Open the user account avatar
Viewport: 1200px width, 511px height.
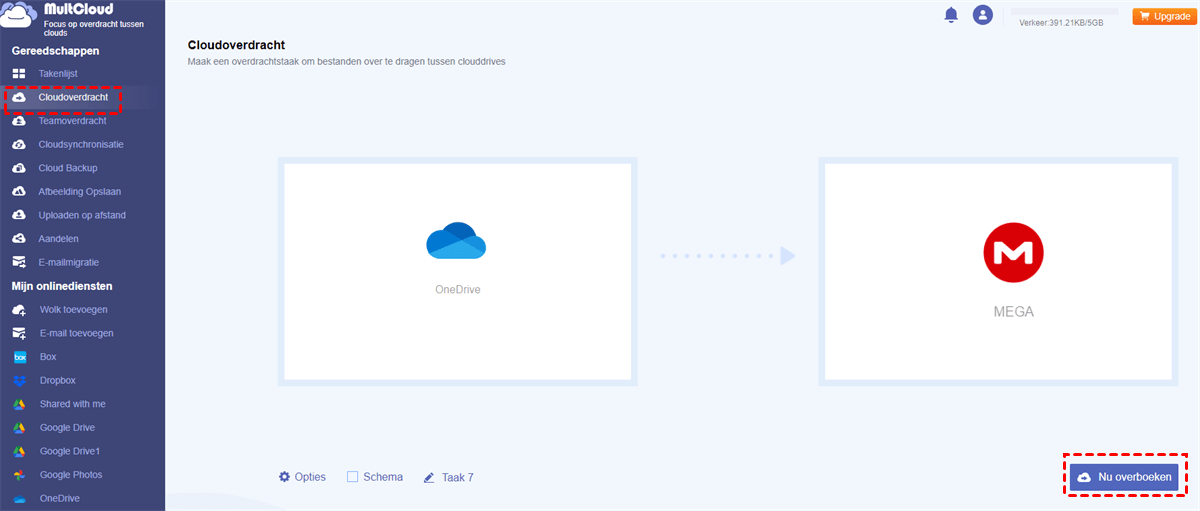[x=983, y=15]
